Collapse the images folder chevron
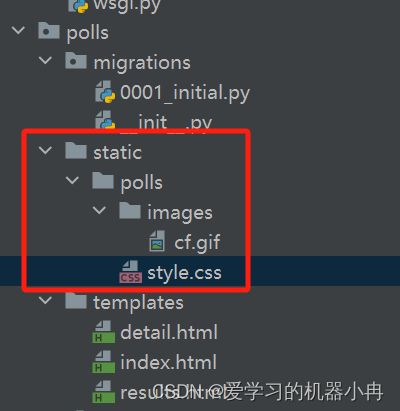This screenshot has height=411, width=400. pos(99,211)
